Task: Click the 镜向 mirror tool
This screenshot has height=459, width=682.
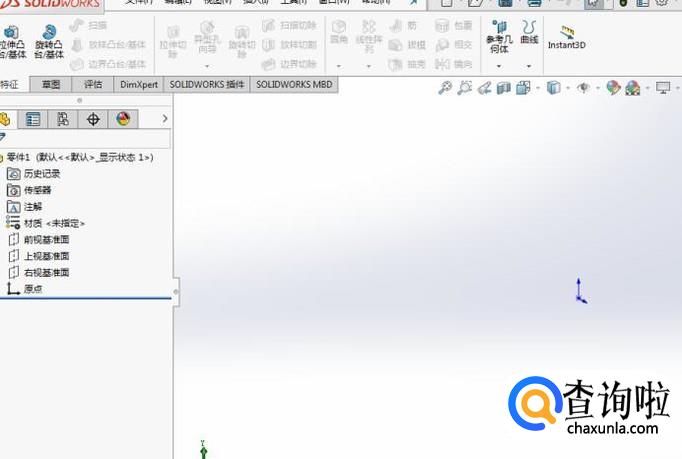Action: click(x=454, y=64)
